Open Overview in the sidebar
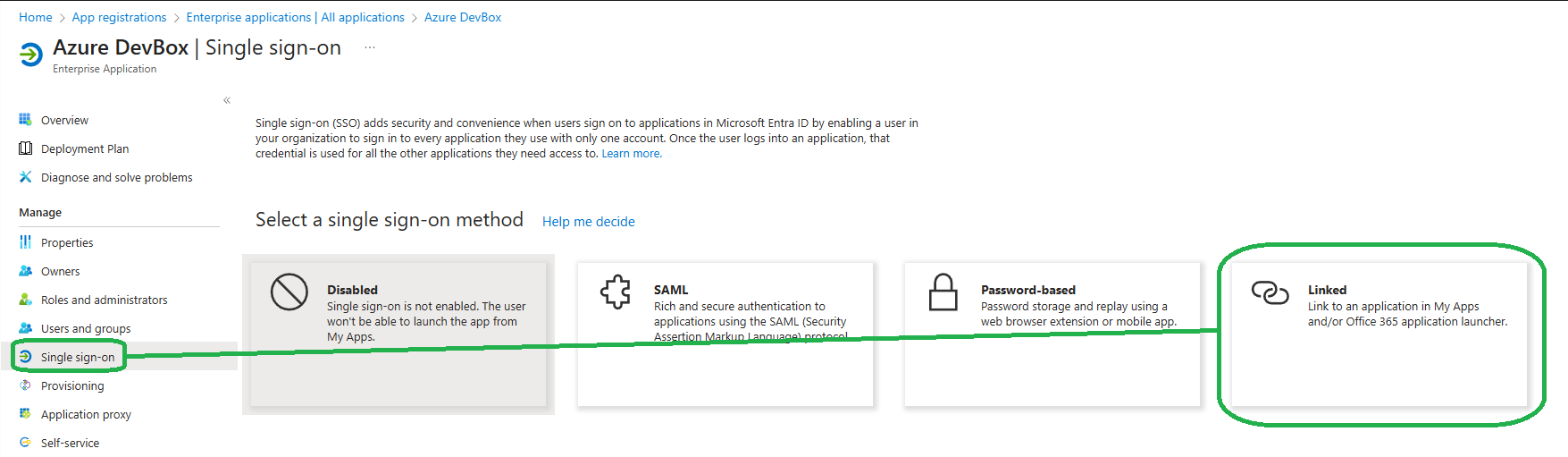This screenshot has width=1568, height=457. (64, 120)
